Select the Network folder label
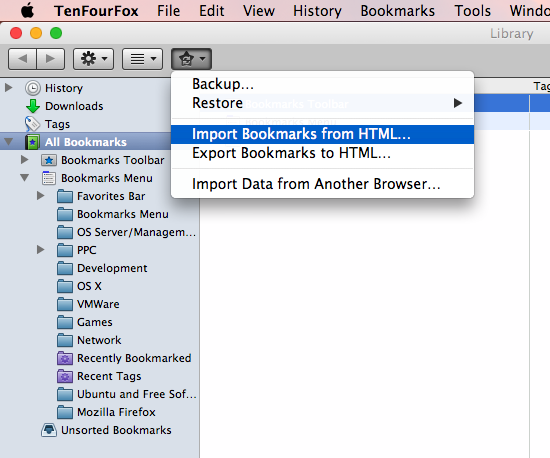Screen dimensions: 550x458 click(99, 340)
